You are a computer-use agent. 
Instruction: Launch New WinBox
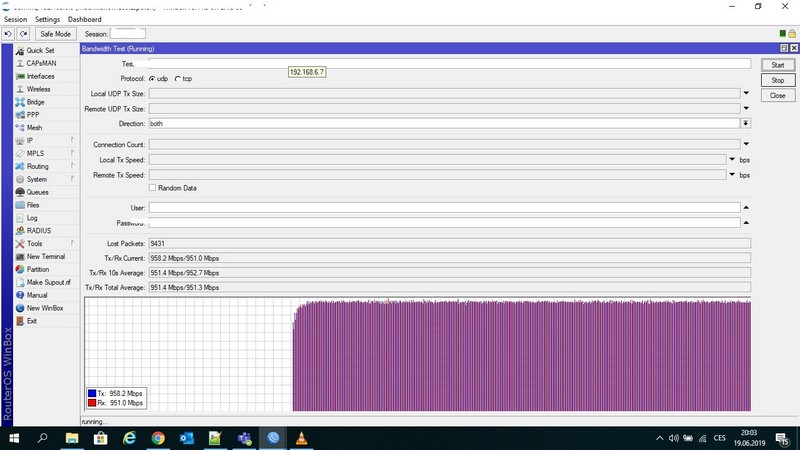pos(45,308)
